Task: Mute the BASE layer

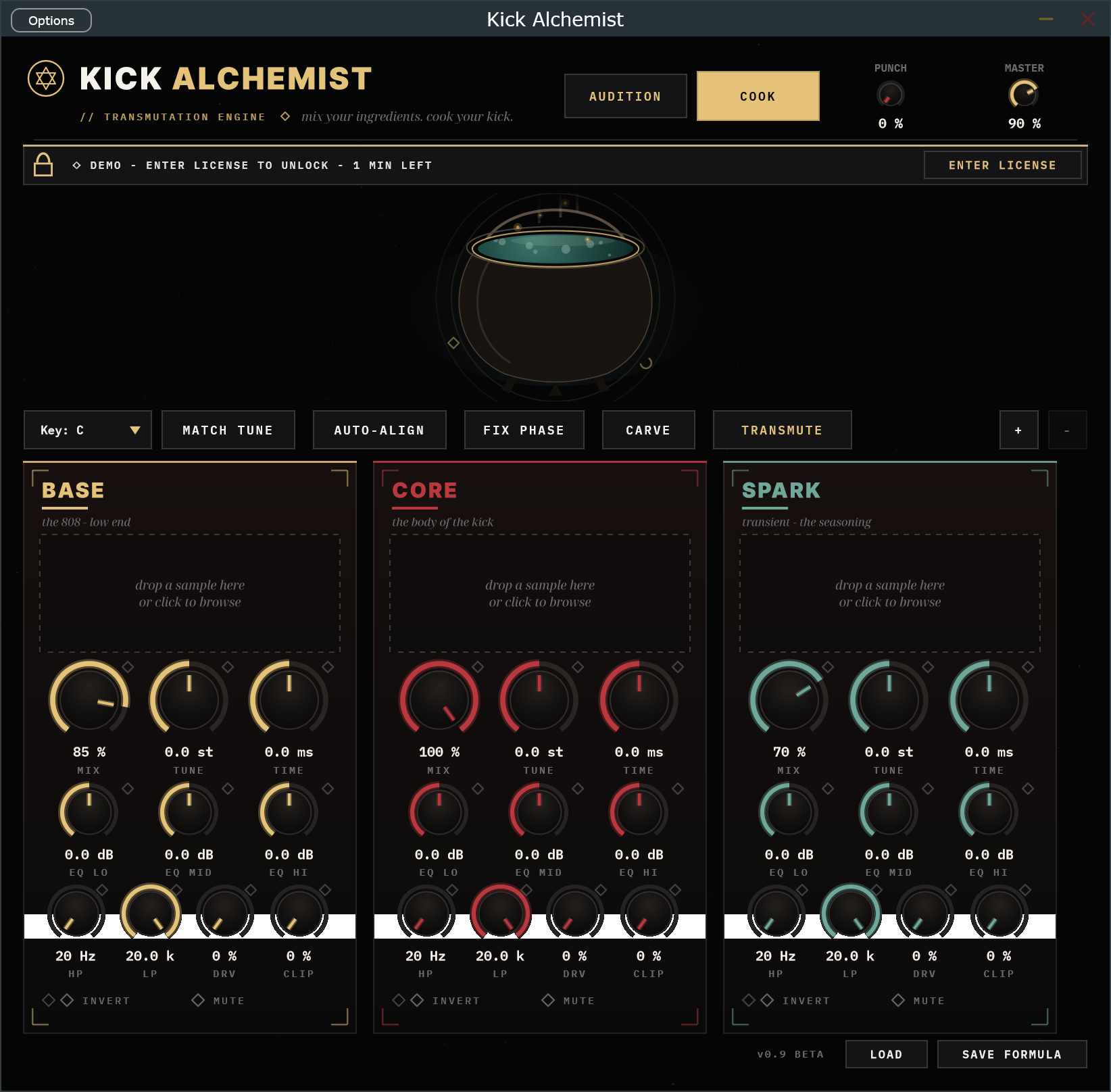Action: tap(218, 1000)
